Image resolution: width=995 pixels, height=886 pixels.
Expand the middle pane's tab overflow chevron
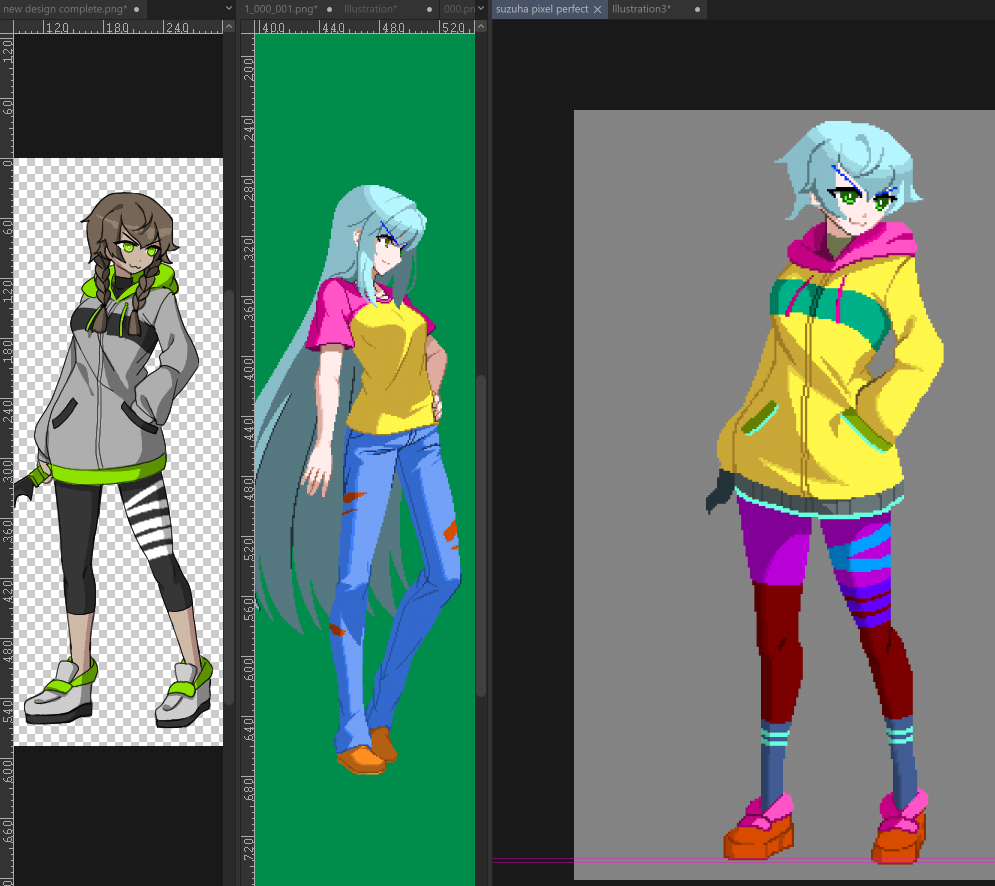click(482, 9)
